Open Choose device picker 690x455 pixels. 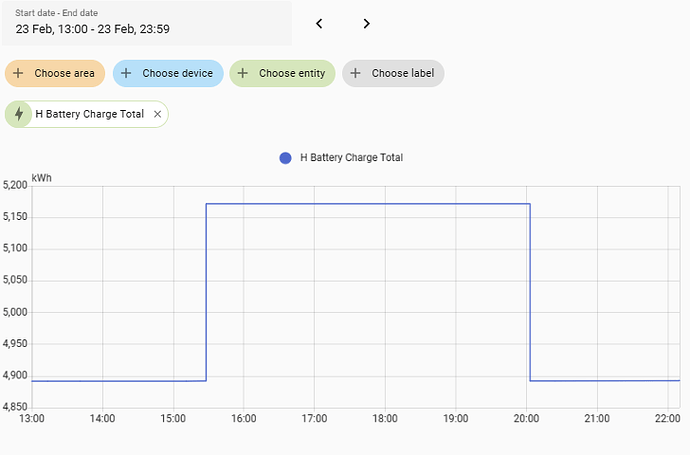pos(168,73)
